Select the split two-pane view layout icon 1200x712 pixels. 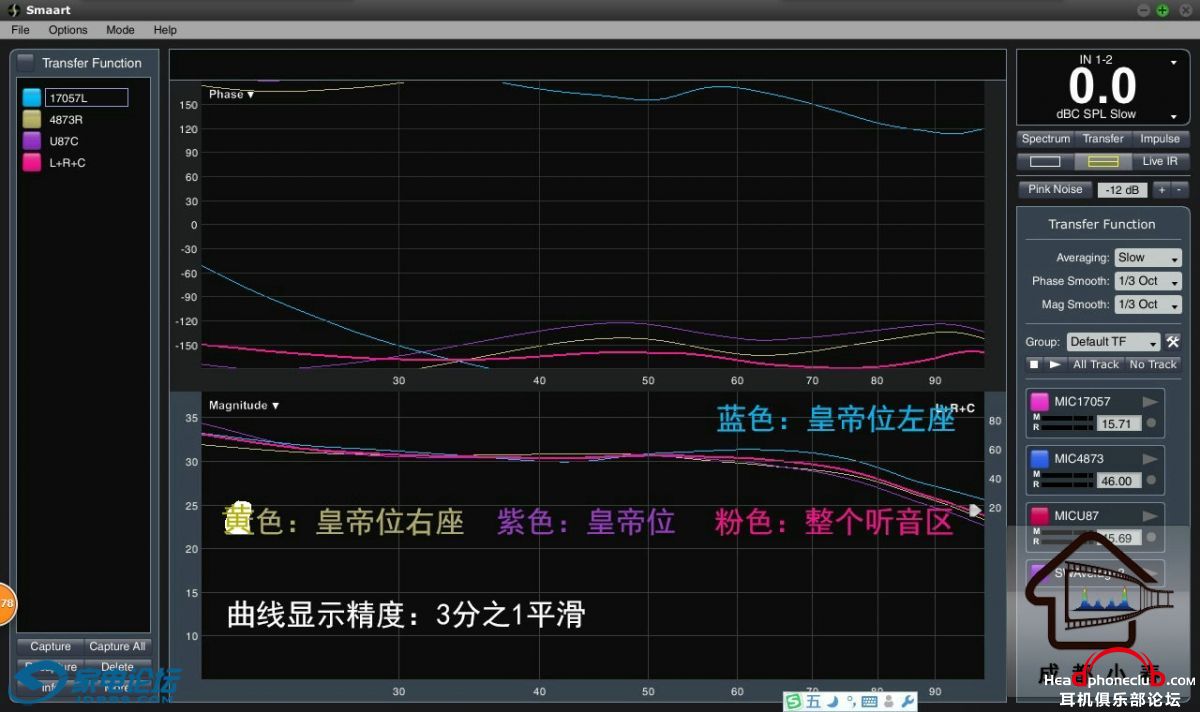click(x=1103, y=161)
